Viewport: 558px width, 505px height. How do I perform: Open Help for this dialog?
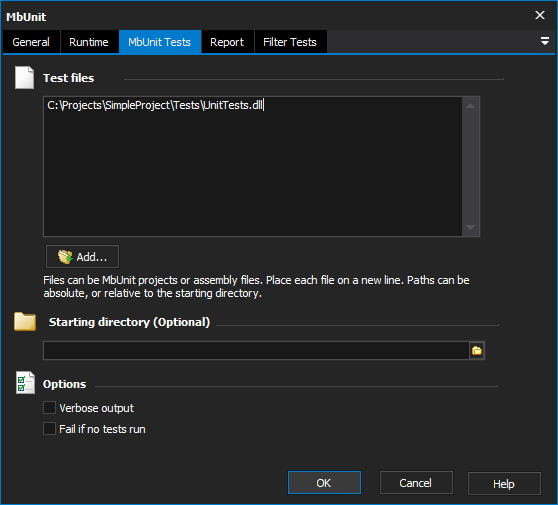[x=504, y=484]
